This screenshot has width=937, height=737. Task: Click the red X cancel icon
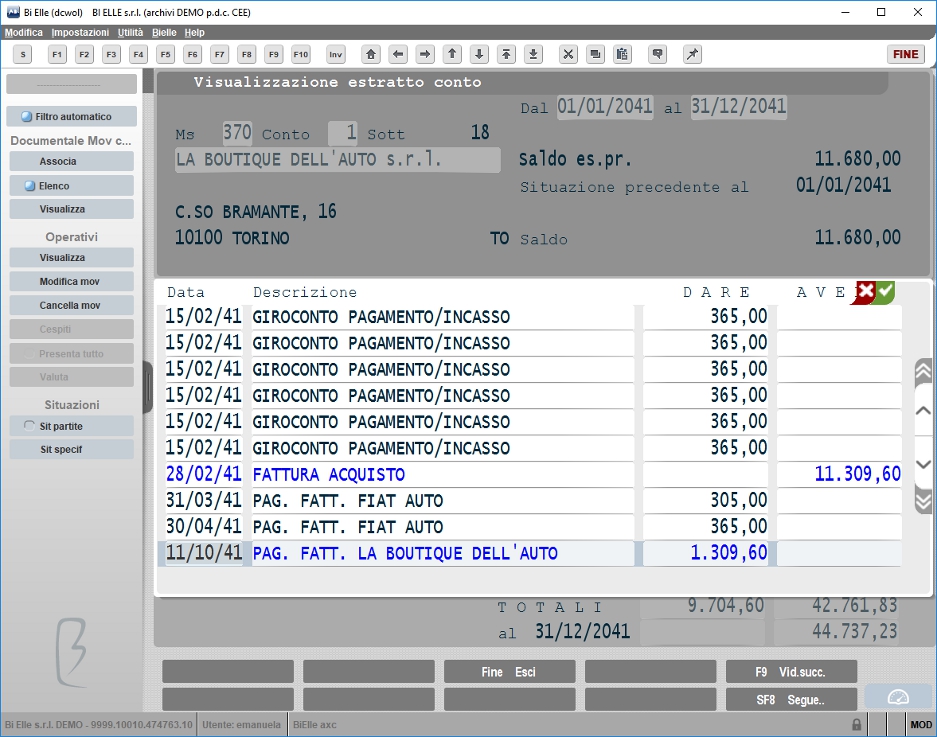(x=865, y=292)
